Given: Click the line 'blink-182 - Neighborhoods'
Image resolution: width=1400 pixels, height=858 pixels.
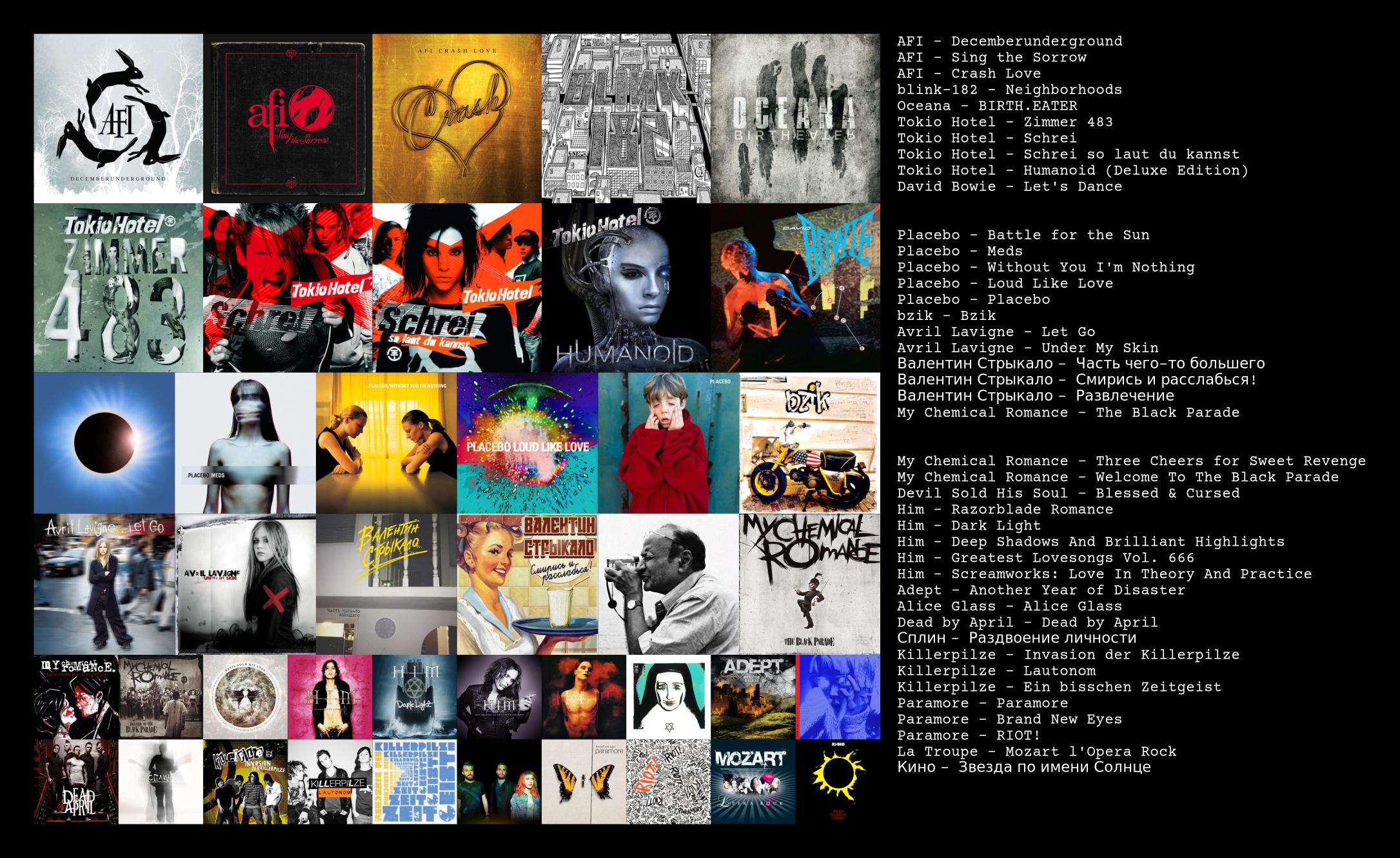Looking at the screenshot, I should [1010, 90].
